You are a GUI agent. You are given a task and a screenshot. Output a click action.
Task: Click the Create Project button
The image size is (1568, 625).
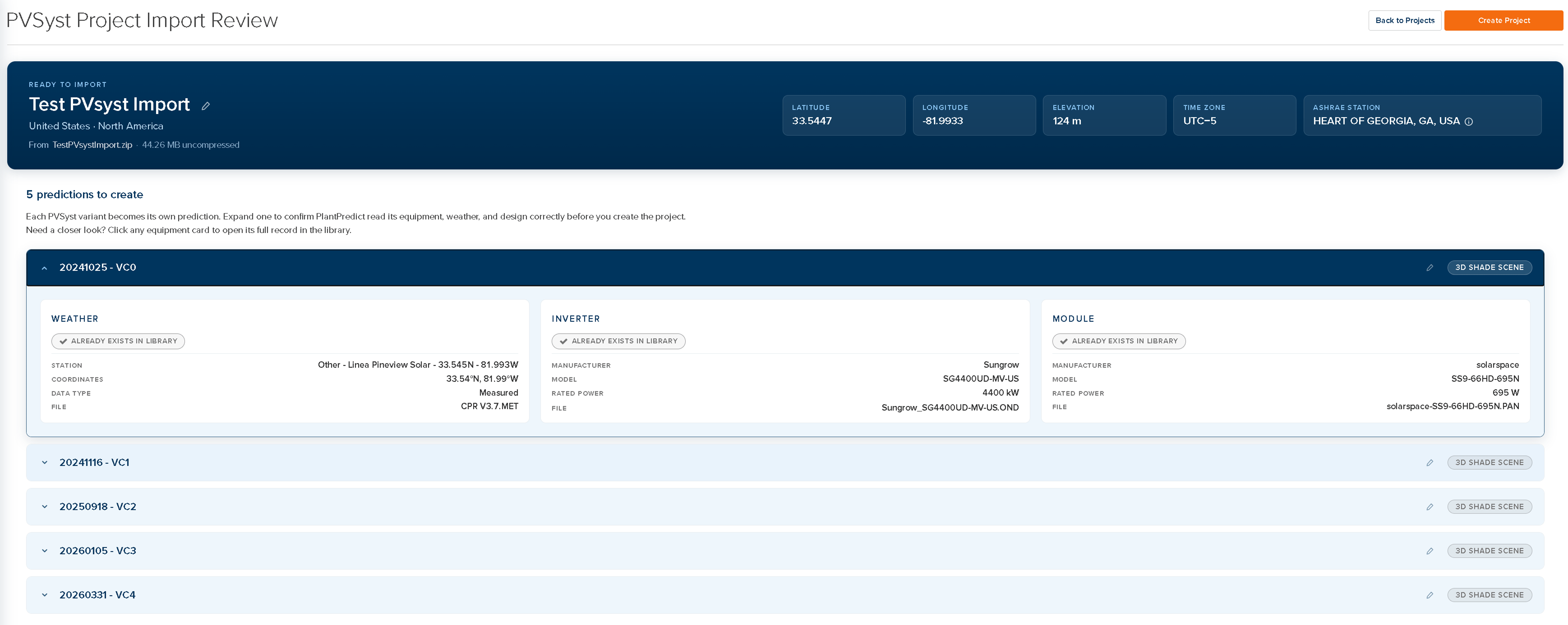coord(1503,20)
